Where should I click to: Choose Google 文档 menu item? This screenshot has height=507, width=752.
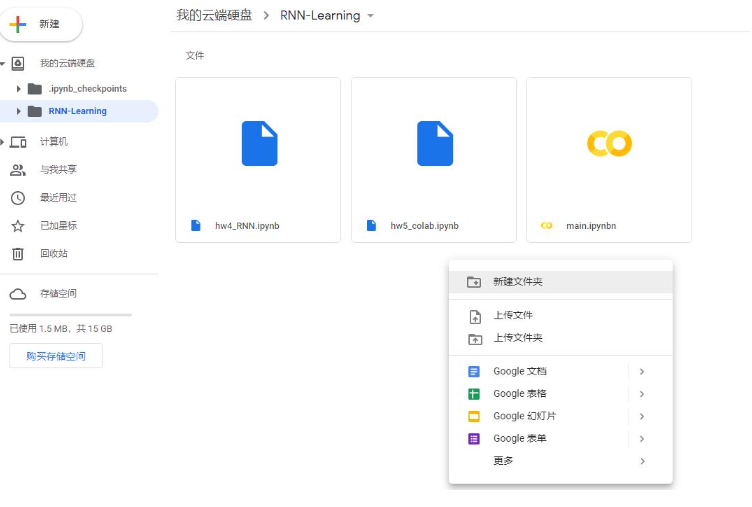[x=561, y=371]
